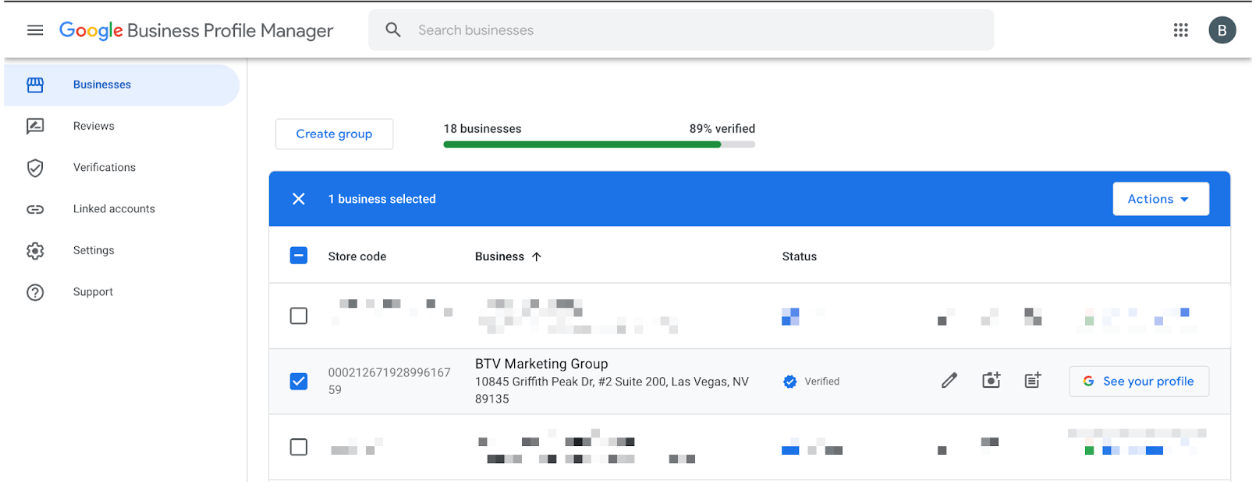1260x500 pixels.
Task: Open the hamburger main menu
Action: (x=35, y=30)
